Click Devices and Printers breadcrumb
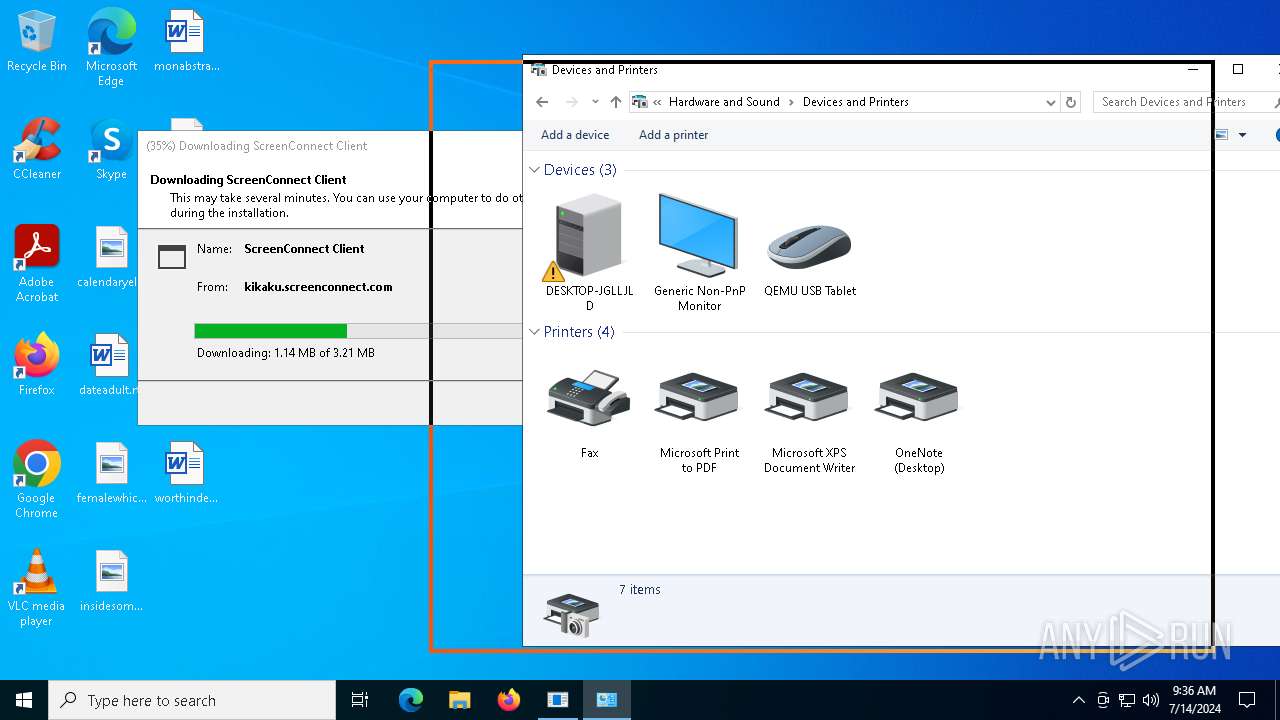Screen dimensions: 1280x720 856,102
